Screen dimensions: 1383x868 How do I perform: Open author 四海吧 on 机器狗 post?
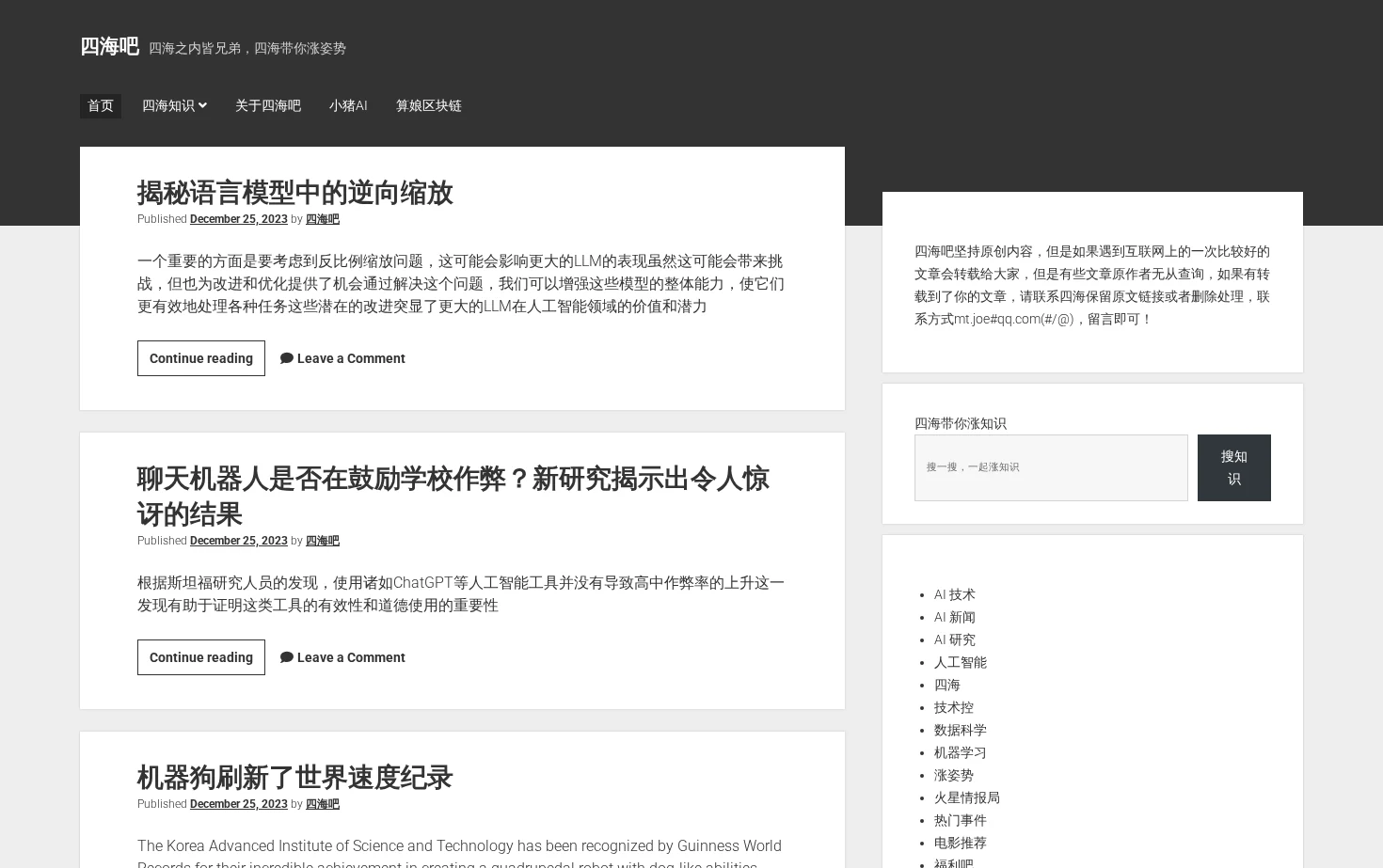pyautogui.click(x=322, y=804)
